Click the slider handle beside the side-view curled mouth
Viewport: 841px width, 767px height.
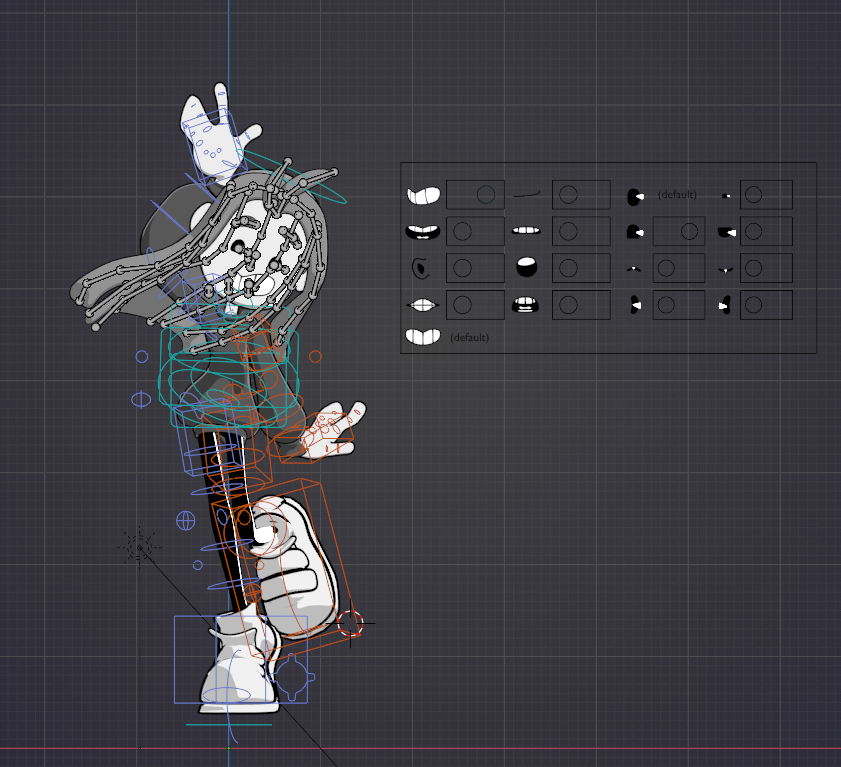462,268
